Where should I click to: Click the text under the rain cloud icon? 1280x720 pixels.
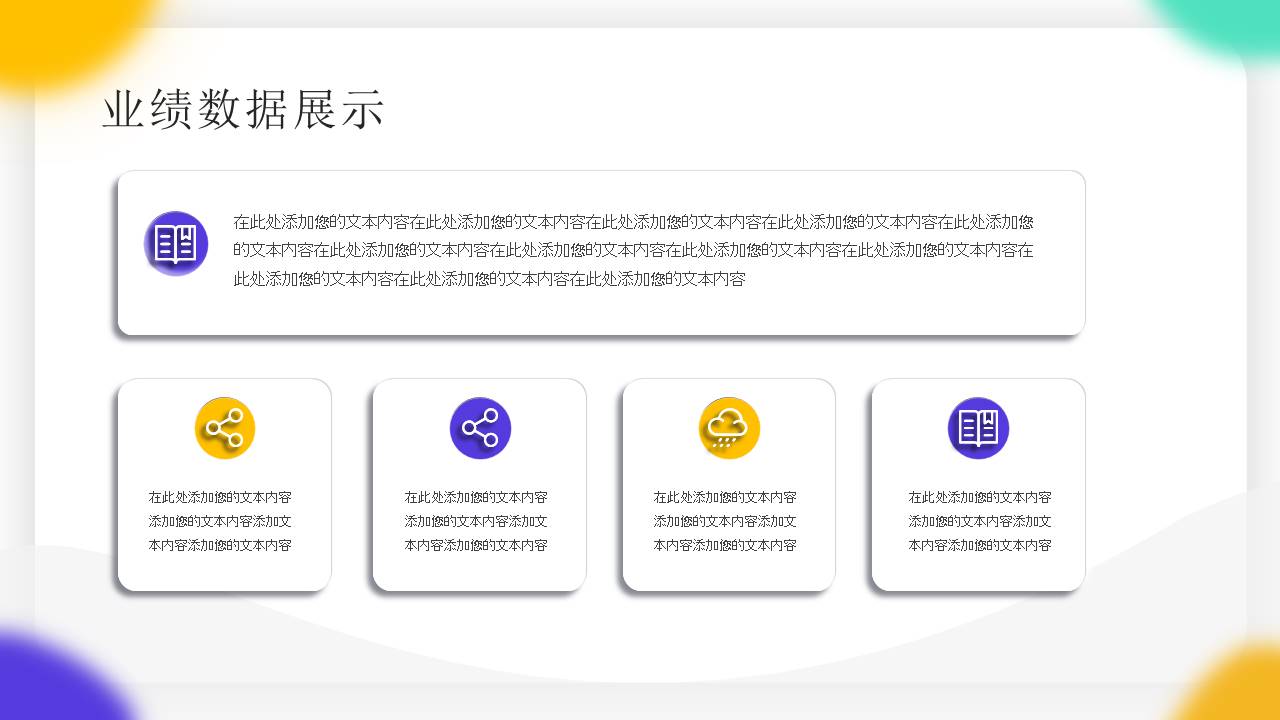click(725, 521)
